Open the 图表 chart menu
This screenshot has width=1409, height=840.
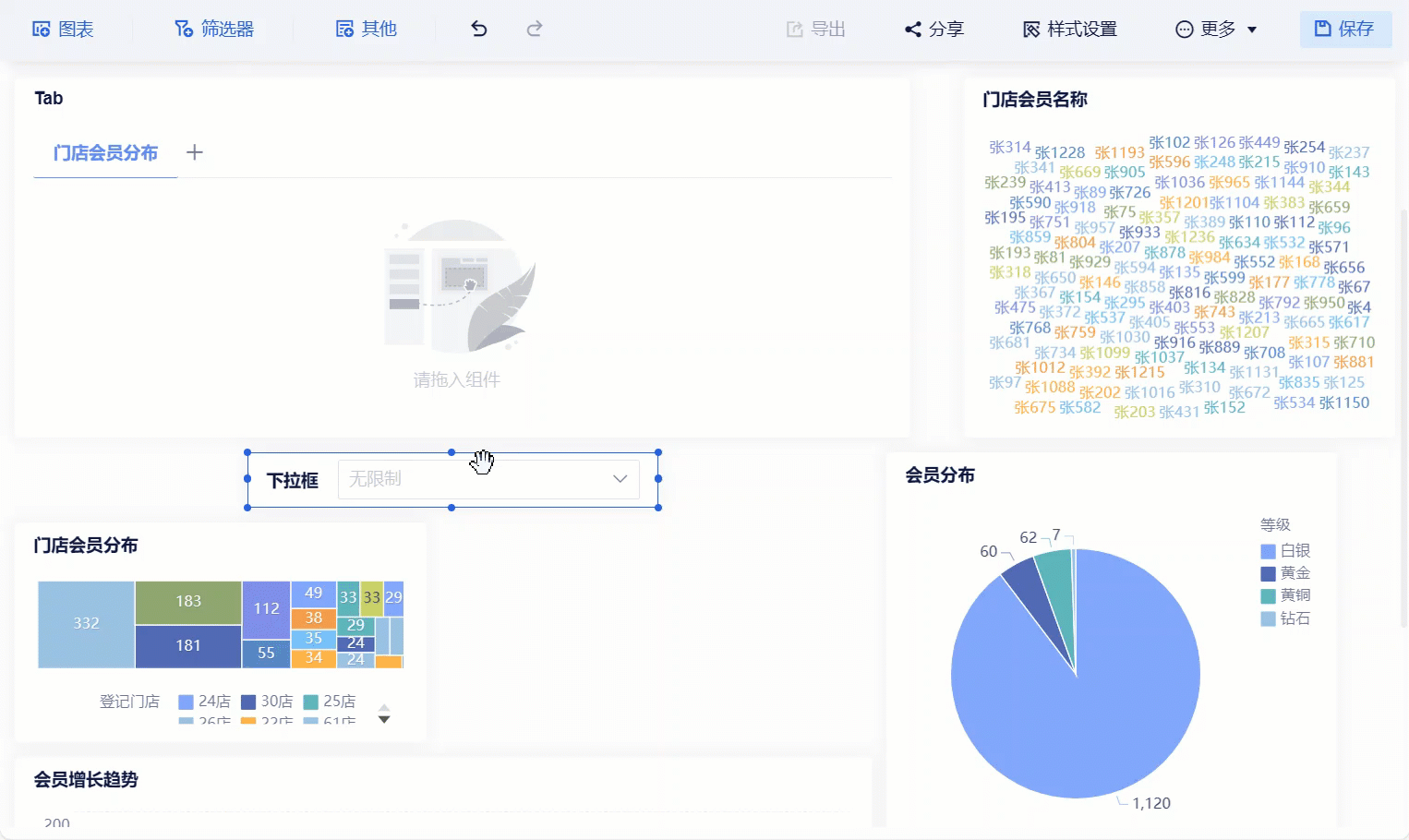[63, 29]
